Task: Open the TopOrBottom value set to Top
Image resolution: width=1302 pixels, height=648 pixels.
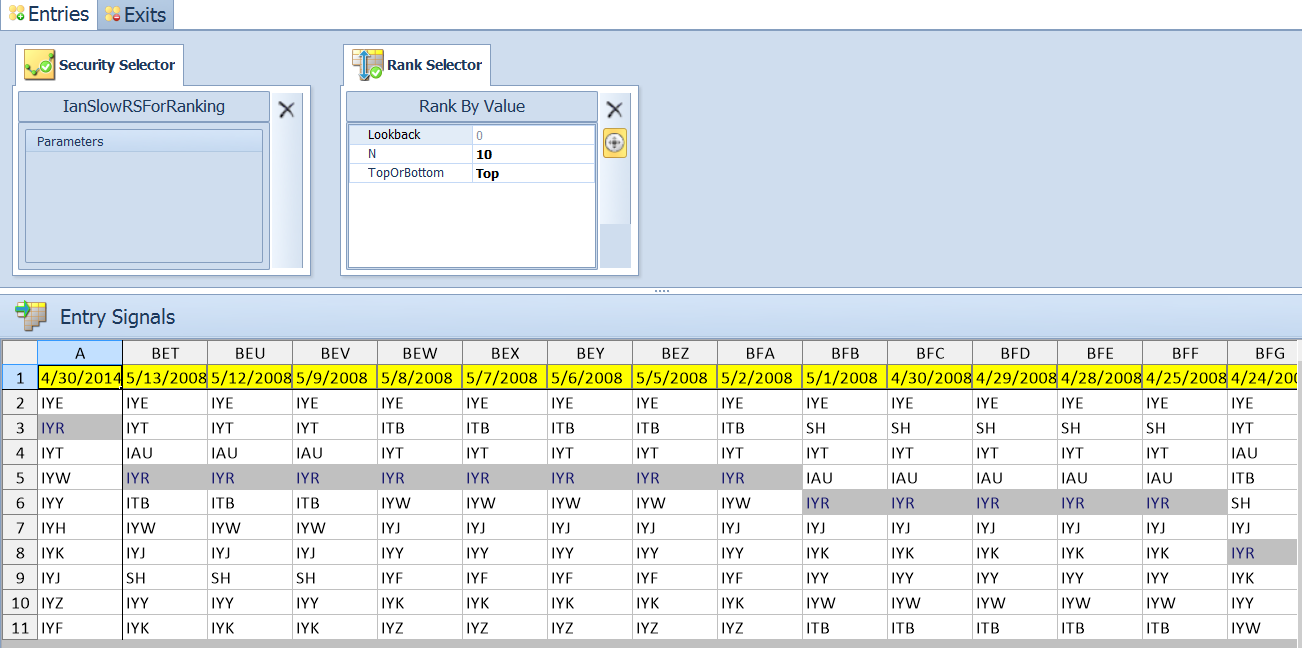Action: coord(534,173)
